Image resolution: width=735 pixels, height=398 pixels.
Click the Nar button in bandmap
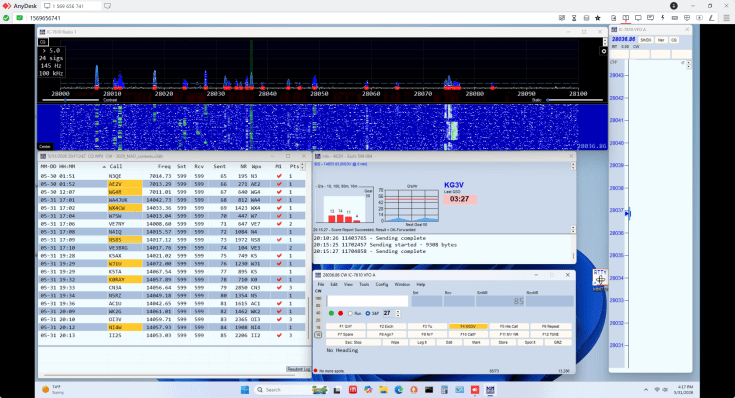661,40
